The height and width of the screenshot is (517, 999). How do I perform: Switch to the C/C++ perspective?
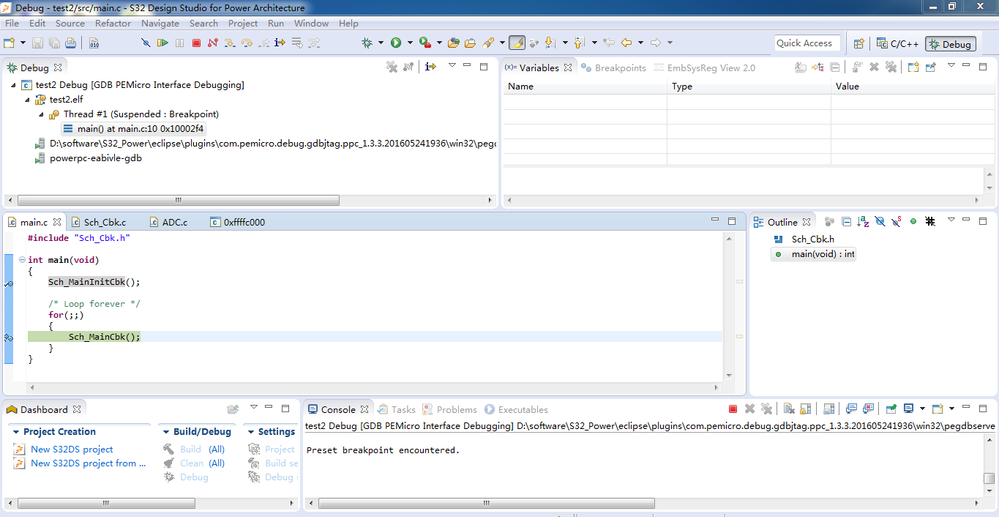click(x=898, y=44)
